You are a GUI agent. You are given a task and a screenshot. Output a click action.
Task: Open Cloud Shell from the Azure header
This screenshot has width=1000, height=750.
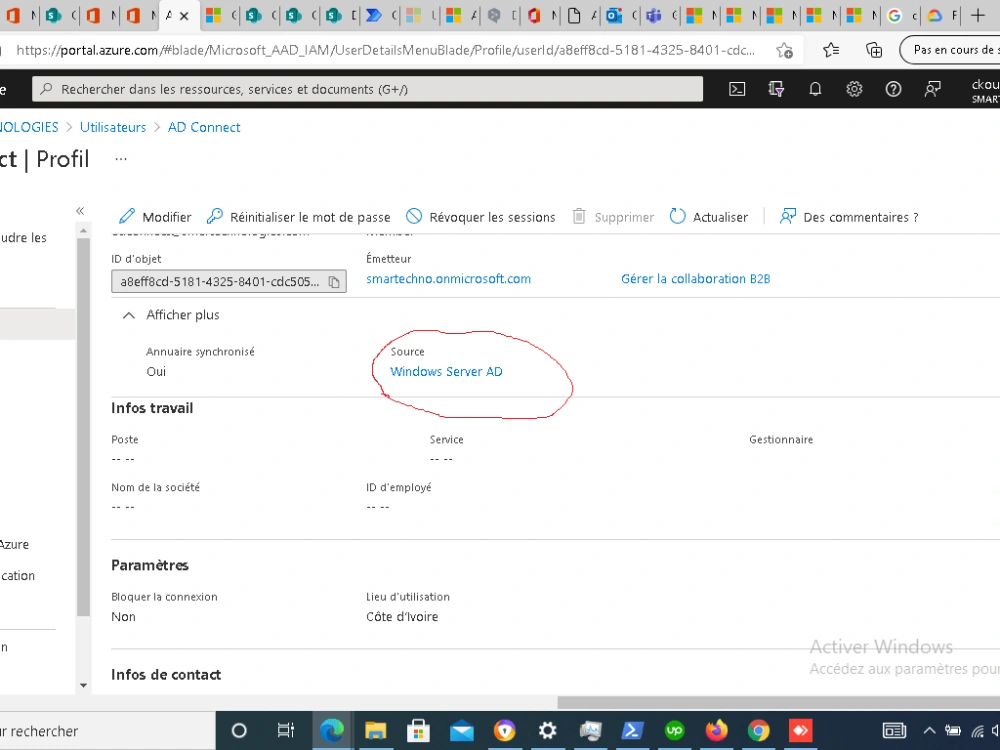pyautogui.click(x=737, y=89)
